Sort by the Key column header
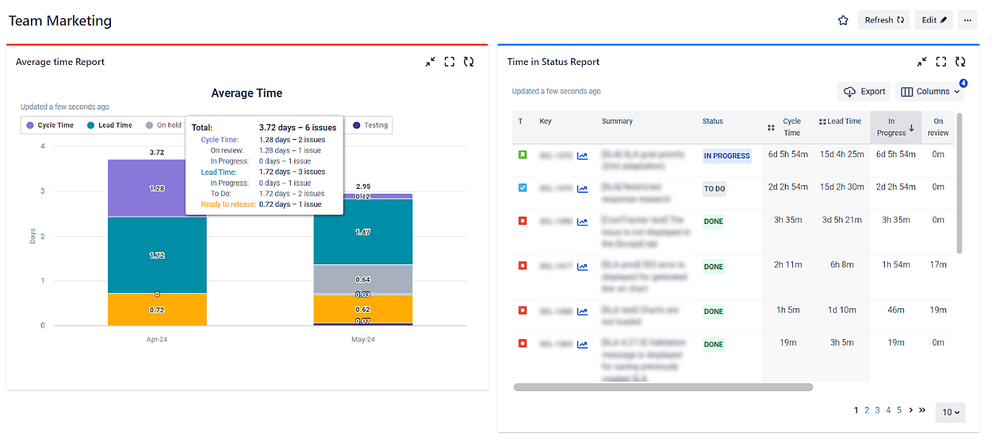Viewport: 998px width, 448px height. click(x=545, y=121)
